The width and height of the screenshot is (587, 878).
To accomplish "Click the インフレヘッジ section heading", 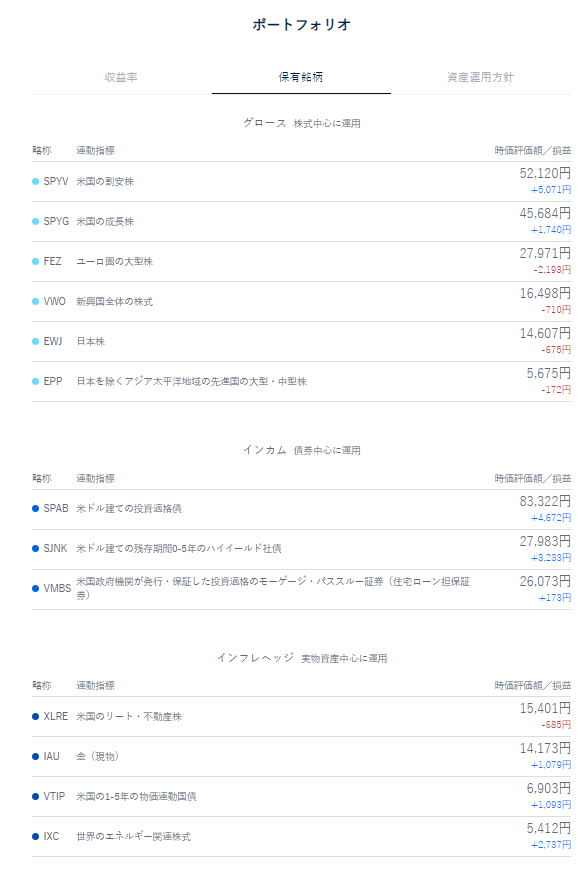I will click(x=255, y=657).
